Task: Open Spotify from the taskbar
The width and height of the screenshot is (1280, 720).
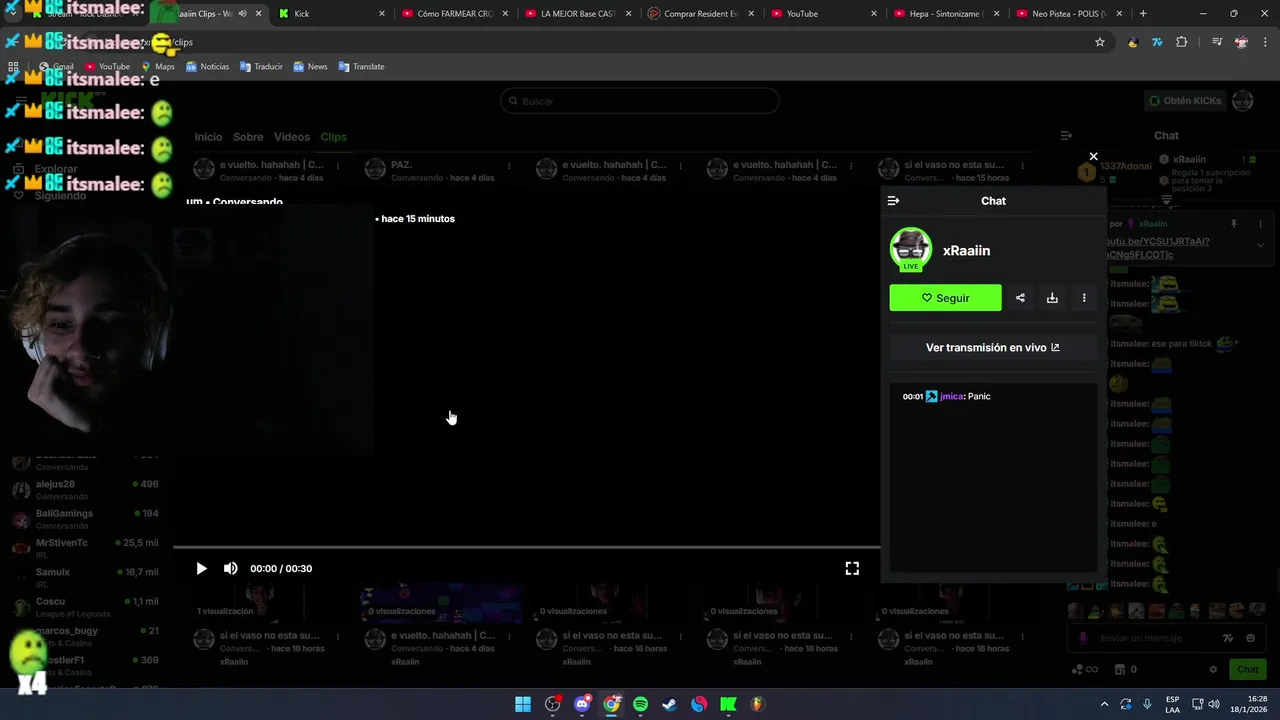Action: coord(640,704)
